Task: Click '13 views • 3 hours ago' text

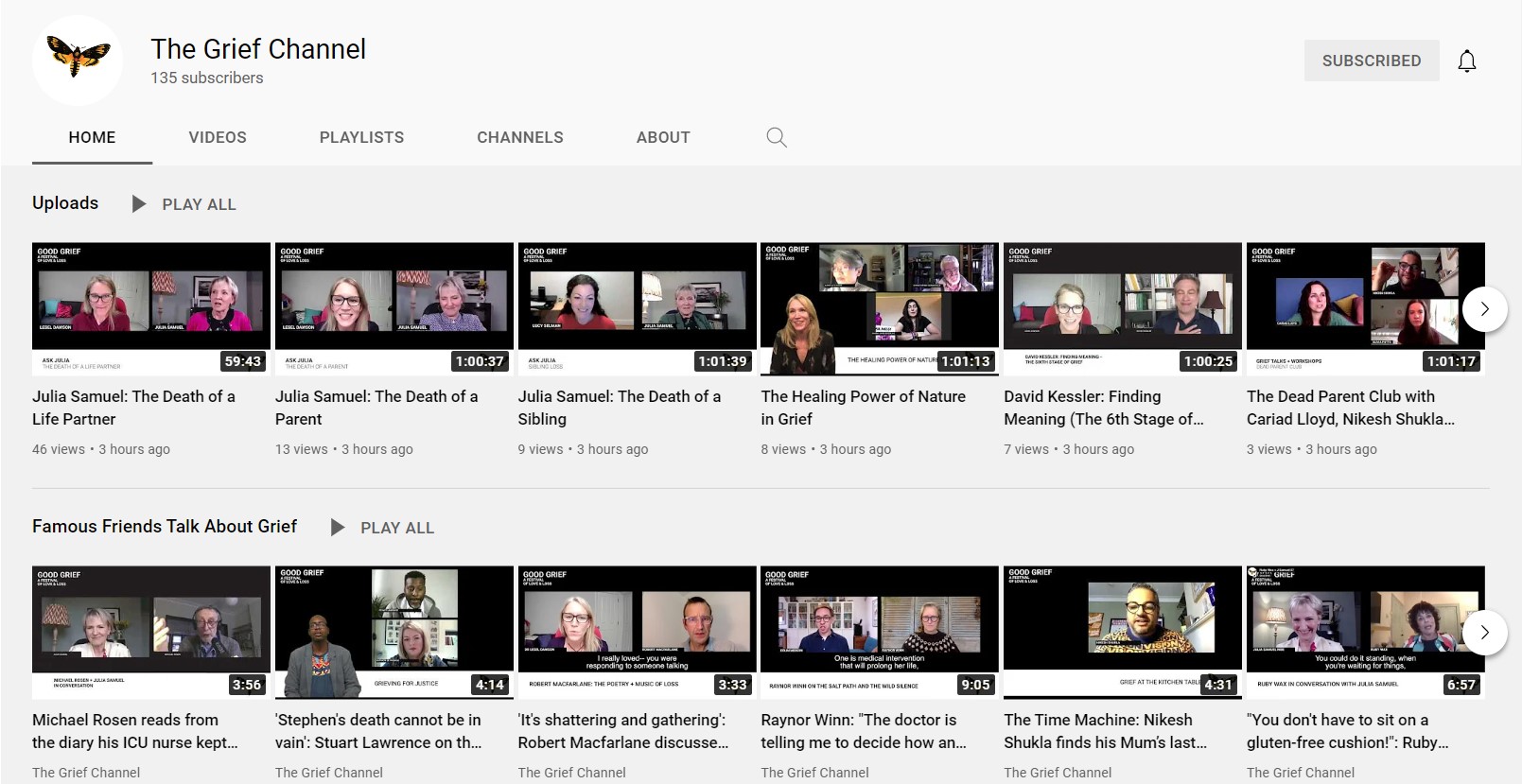Action: point(344,449)
